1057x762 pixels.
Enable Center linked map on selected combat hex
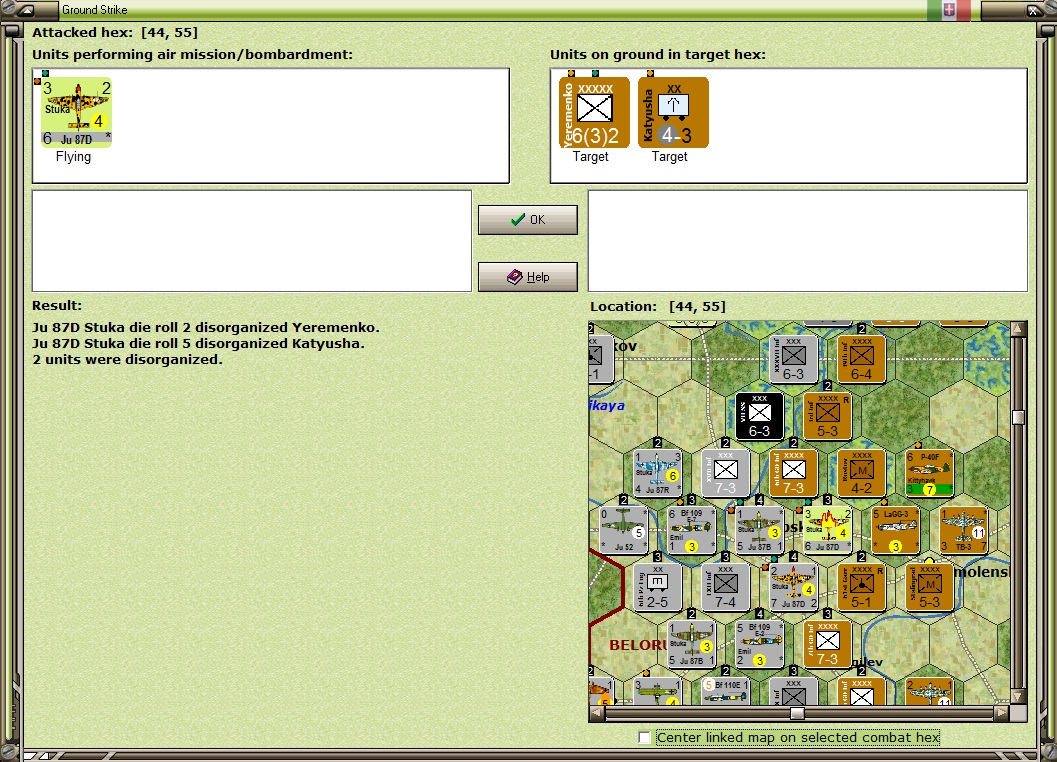[644, 738]
